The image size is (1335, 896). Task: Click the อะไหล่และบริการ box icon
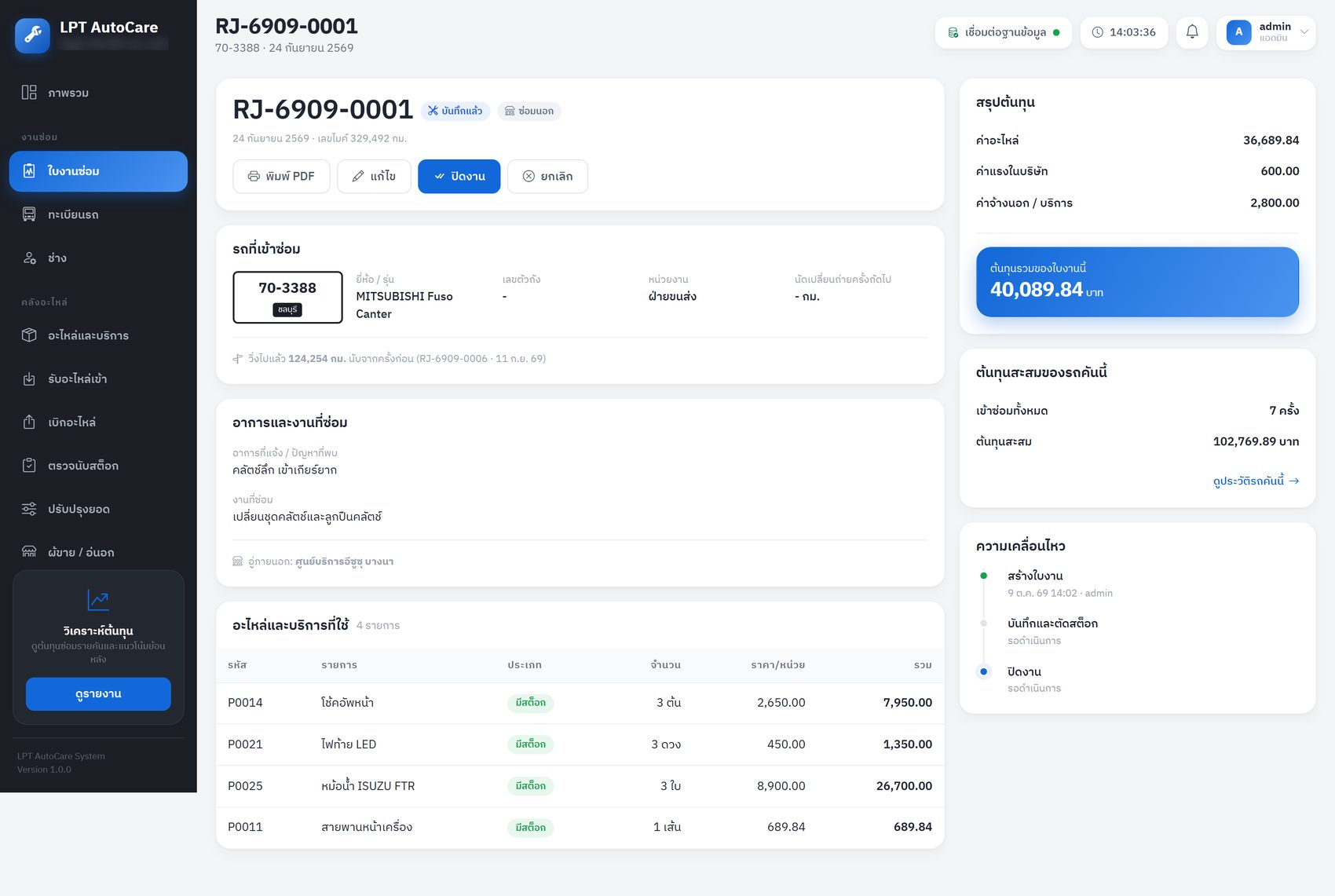pyautogui.click(x=29, y=335)
